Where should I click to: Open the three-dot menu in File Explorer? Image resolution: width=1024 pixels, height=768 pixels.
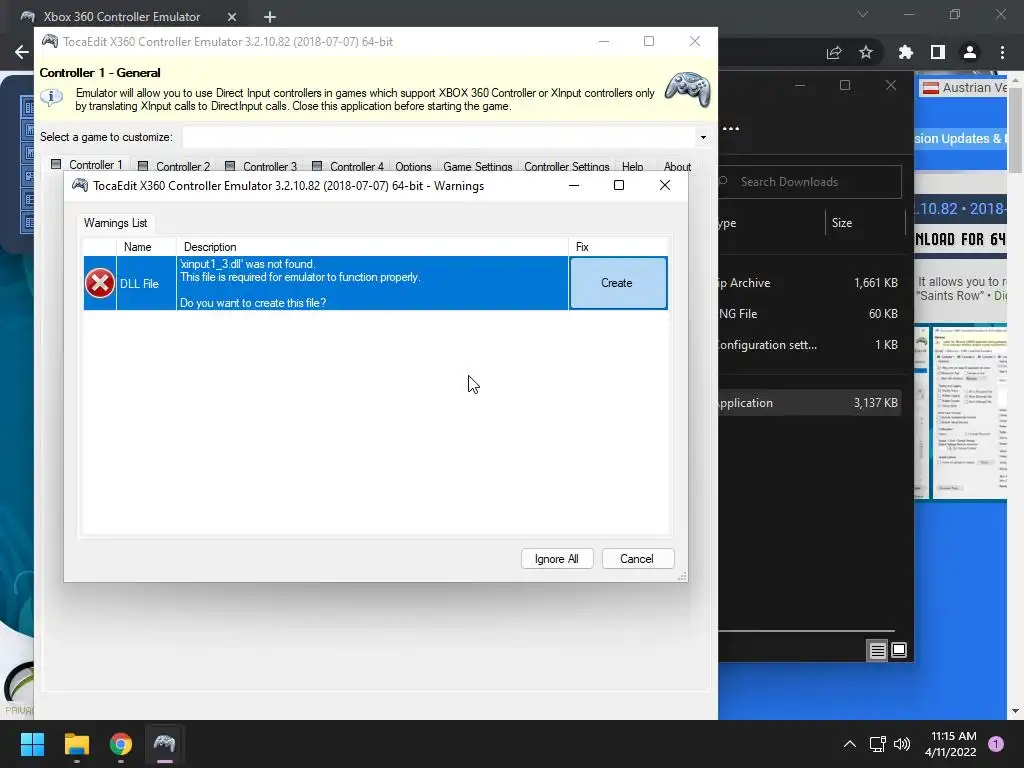(731, 129)
